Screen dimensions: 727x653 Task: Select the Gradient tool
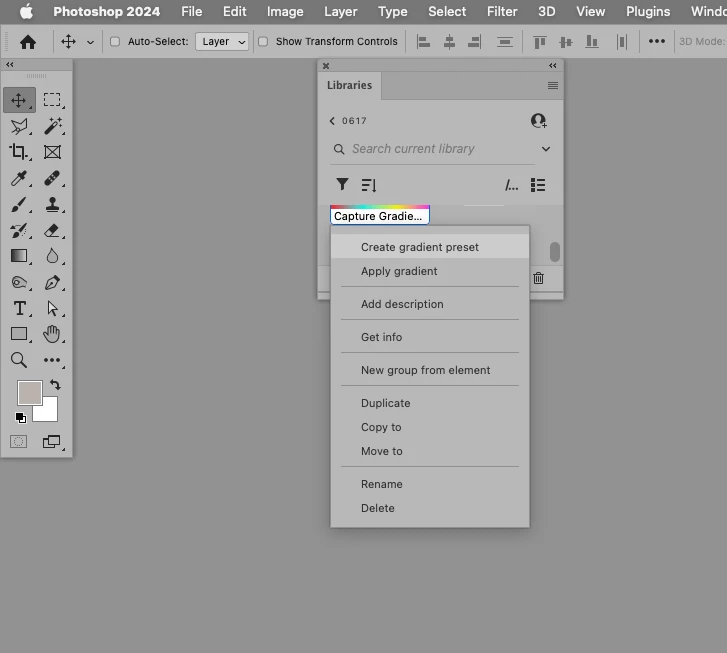point(19,256)
